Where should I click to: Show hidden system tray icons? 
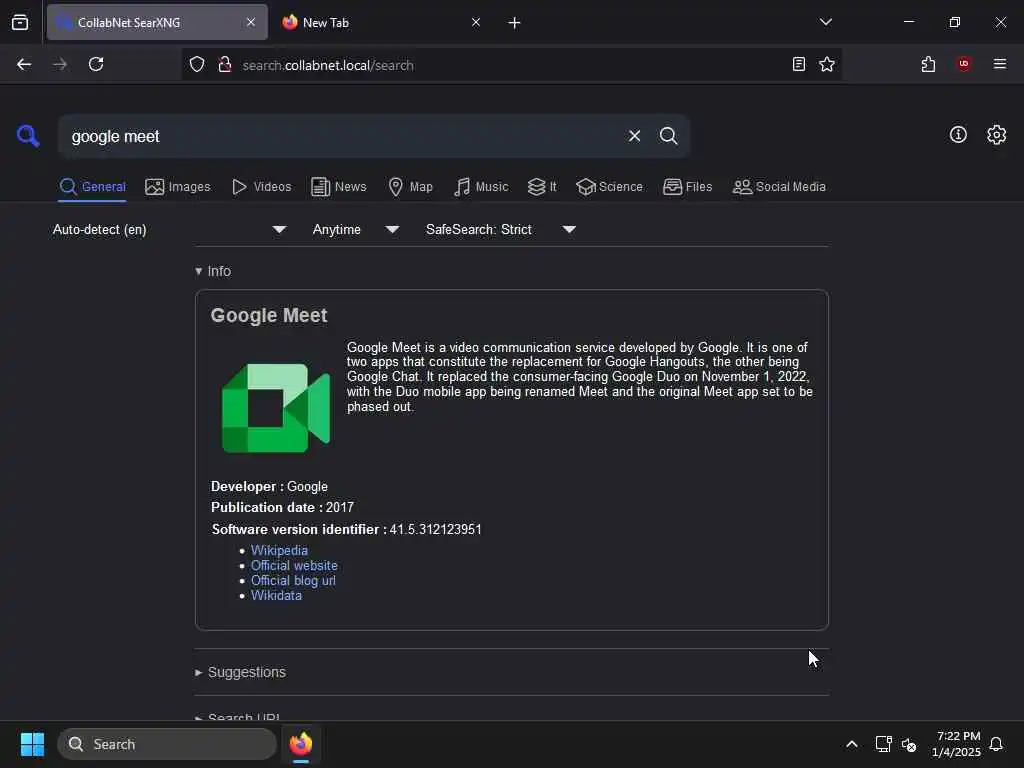coord(852,744)
